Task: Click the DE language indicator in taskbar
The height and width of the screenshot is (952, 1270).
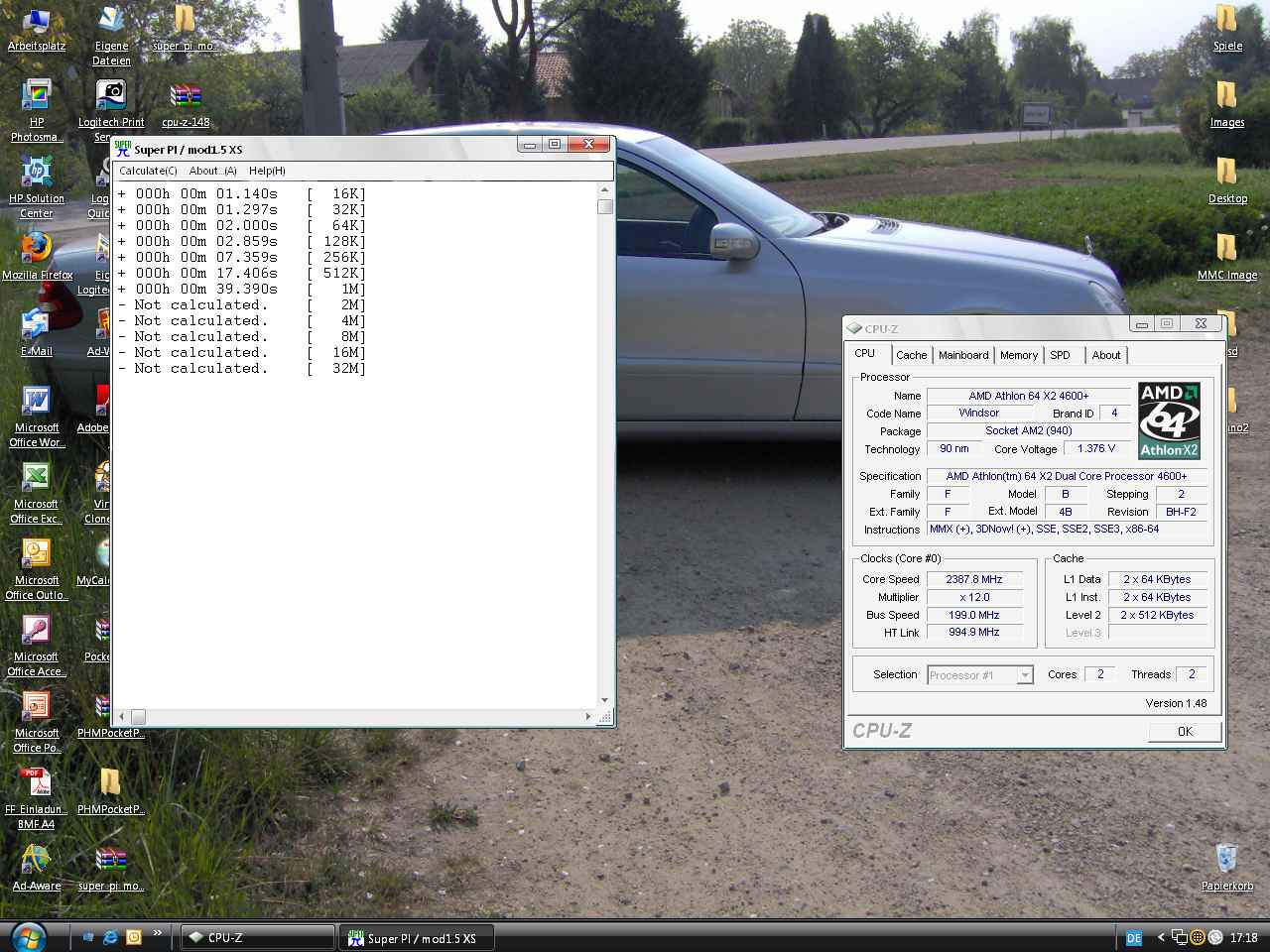Action: coord(1133,938)
